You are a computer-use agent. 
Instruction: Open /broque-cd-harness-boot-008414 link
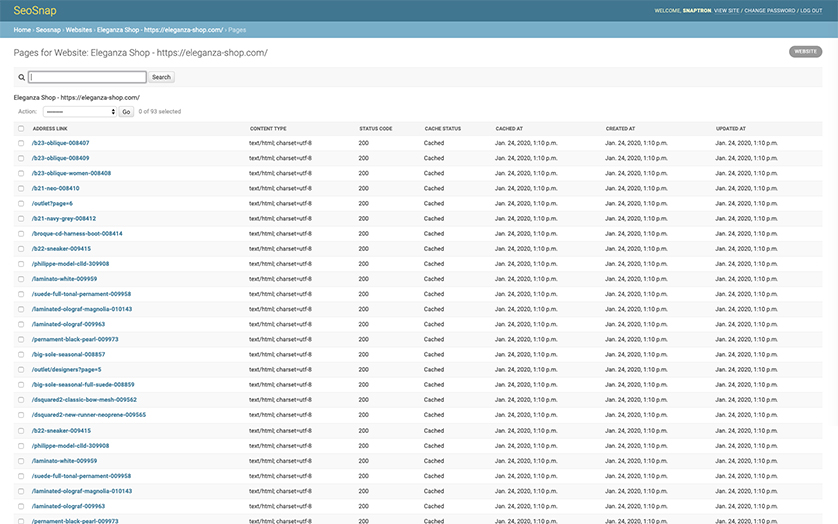coord(77,233)
